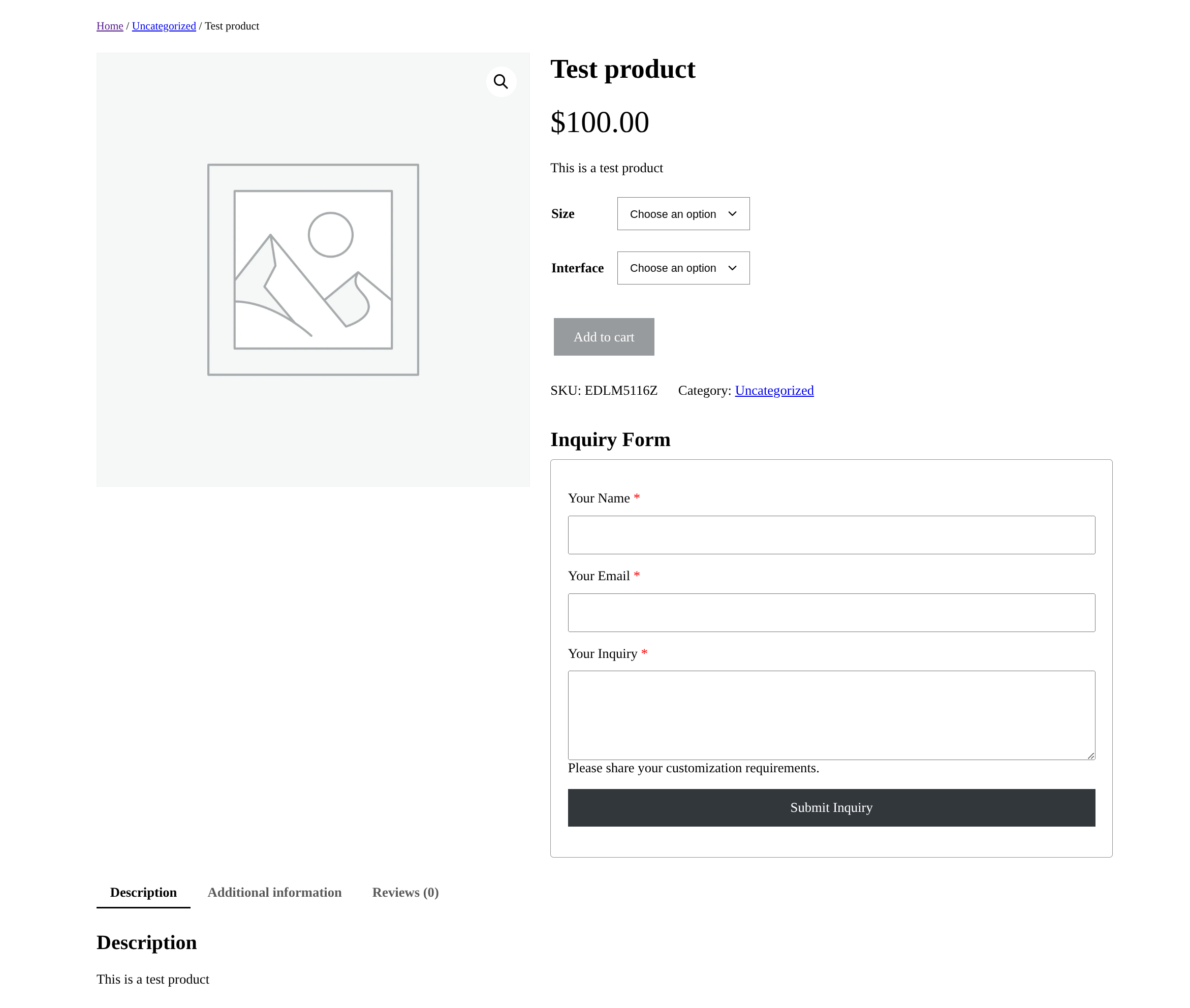This screenshot has width=1190, height=1008.
Task: Click the product image zoom magnifier icon
Action: [x=500, y=82]
